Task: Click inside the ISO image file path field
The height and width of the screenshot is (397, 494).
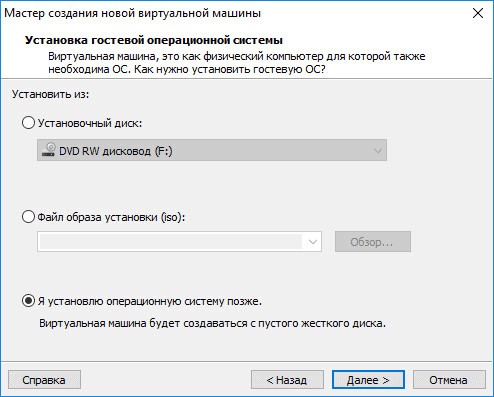Action: coord(171,242)
